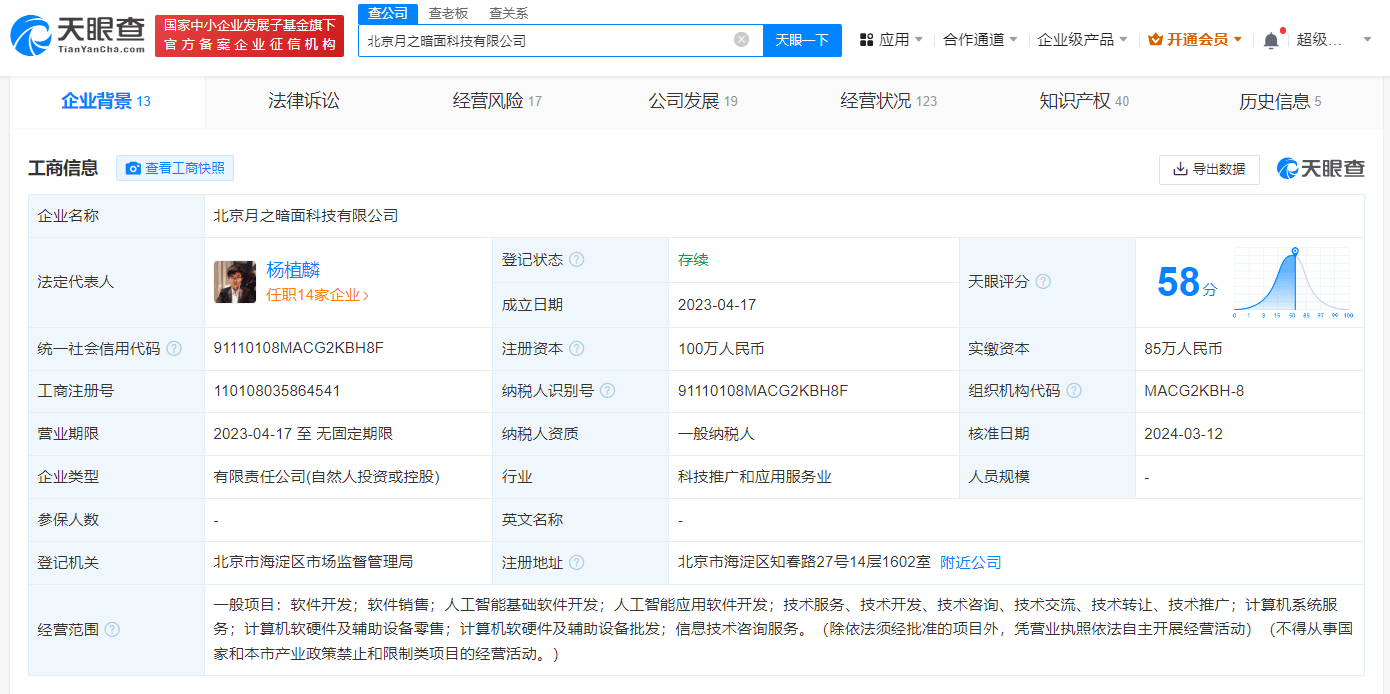Click help icon next to 经营范围
This screenshot has width=1390, height=694.
[112, 629]
